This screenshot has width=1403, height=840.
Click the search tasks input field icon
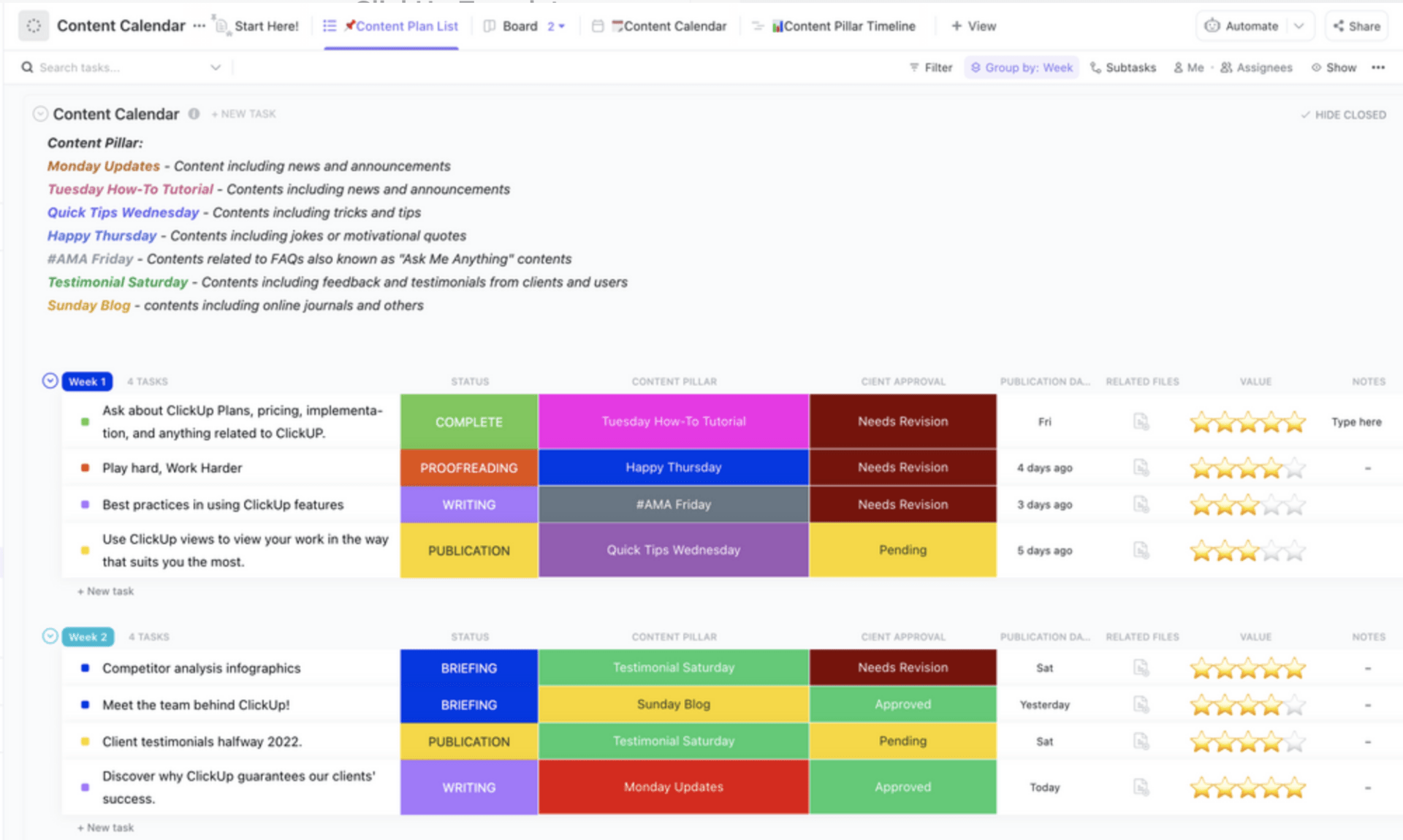point(26,68)
